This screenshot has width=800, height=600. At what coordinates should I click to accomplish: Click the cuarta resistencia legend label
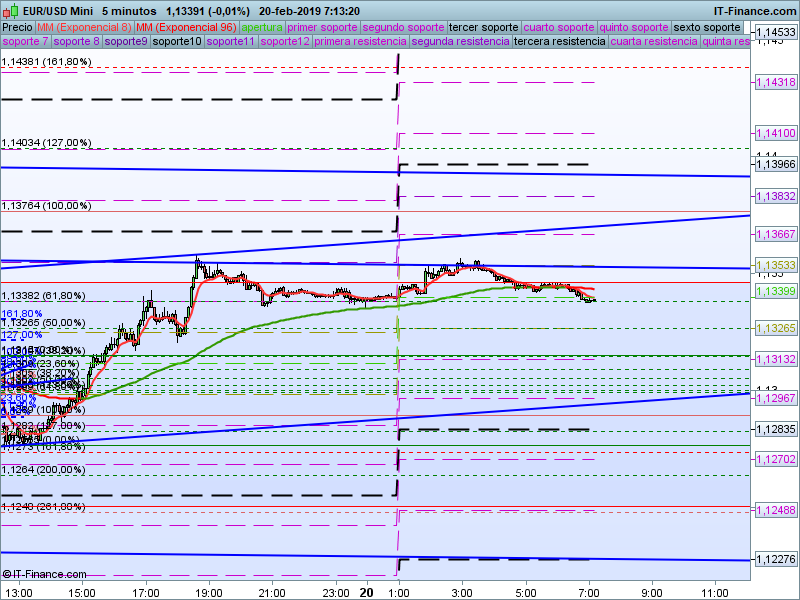(x=653, y=42)
